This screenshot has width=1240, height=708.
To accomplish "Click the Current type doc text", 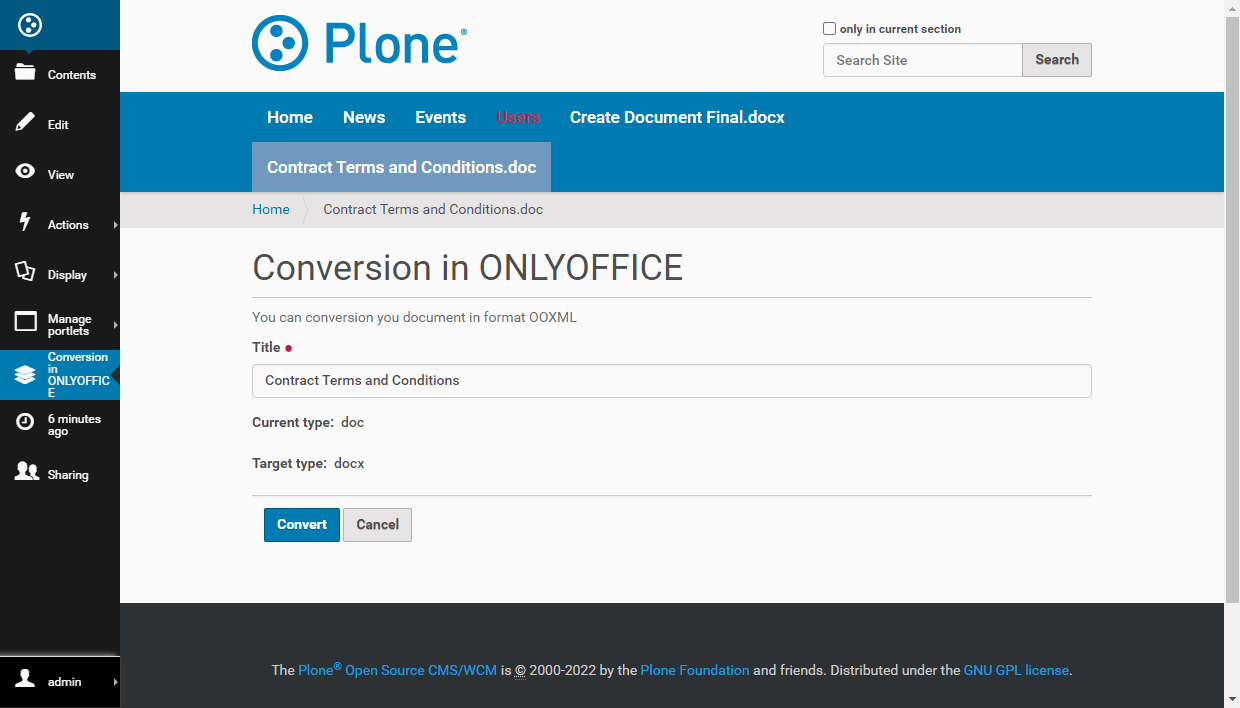I will (308, 422).
